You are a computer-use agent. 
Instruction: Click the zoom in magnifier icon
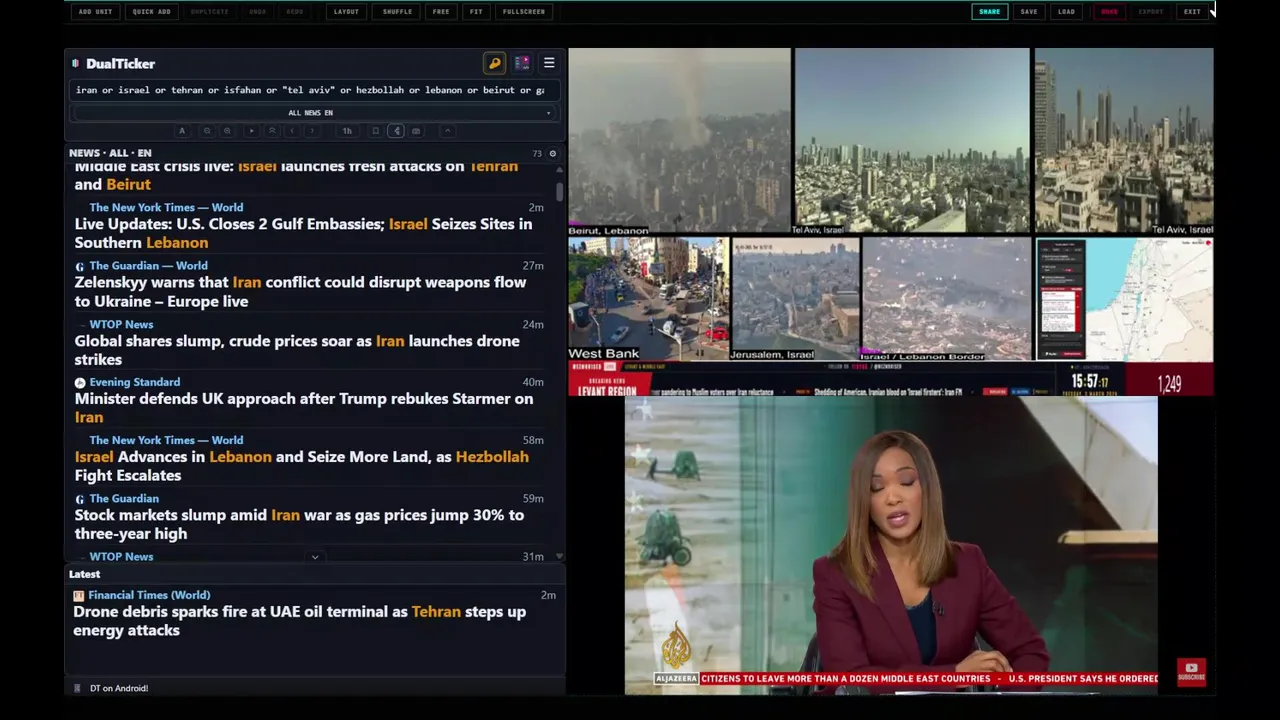coord(227,131)
